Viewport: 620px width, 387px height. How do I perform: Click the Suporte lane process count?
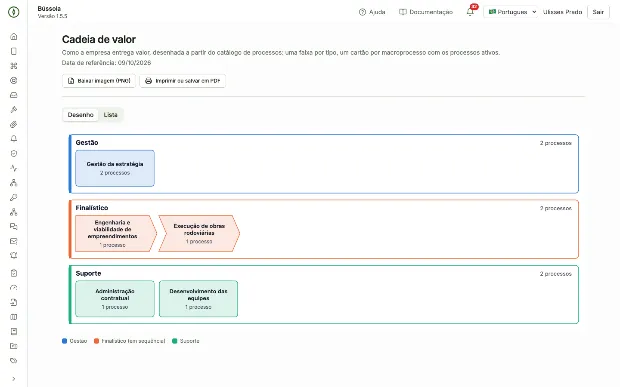(556, 274)
